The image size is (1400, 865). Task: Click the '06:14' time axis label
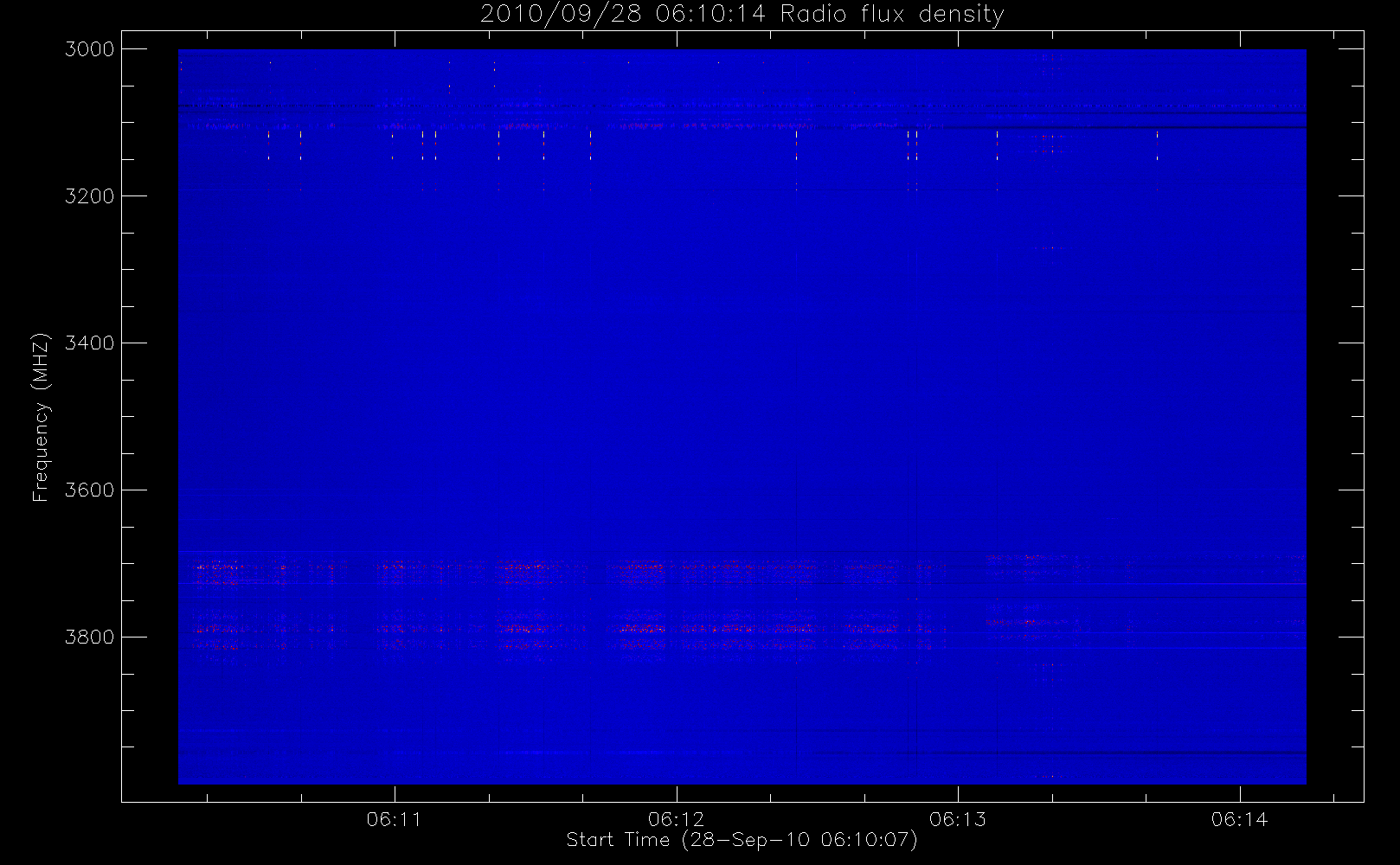point(1239,819)
